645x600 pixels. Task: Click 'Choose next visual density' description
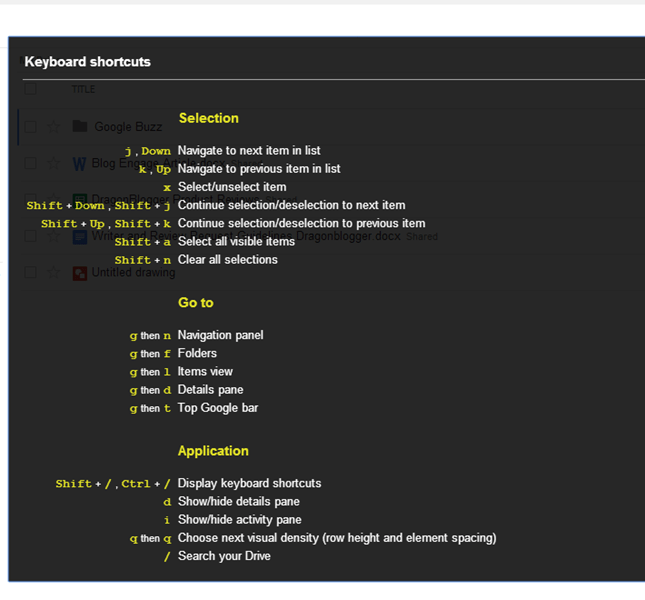tap(337, 538)
